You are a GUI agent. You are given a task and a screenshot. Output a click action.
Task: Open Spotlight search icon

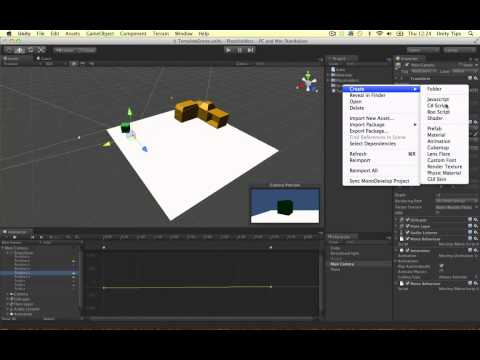[x=471, y=34]
